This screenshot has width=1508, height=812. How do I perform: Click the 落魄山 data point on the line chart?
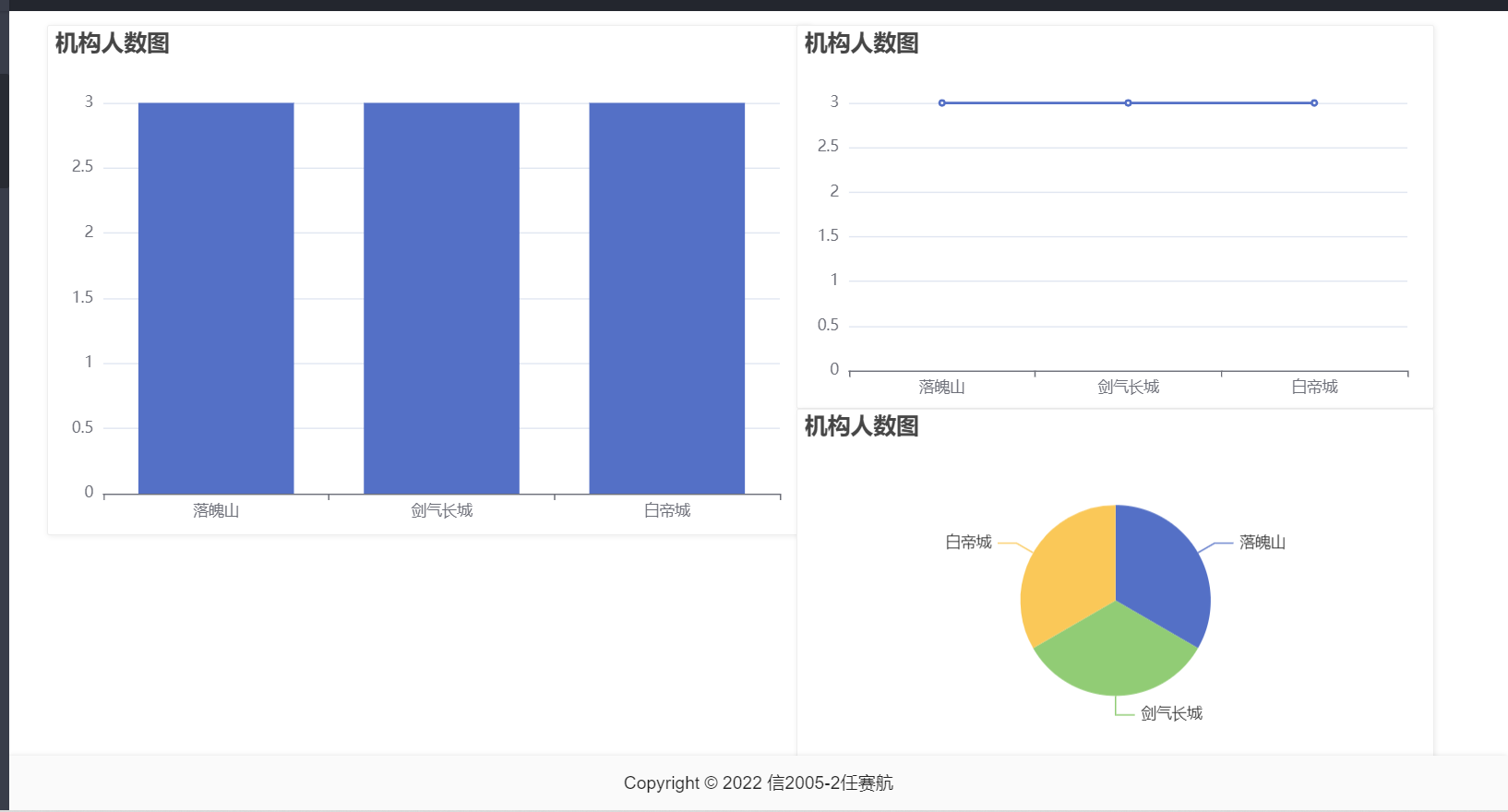pos(941,102)
